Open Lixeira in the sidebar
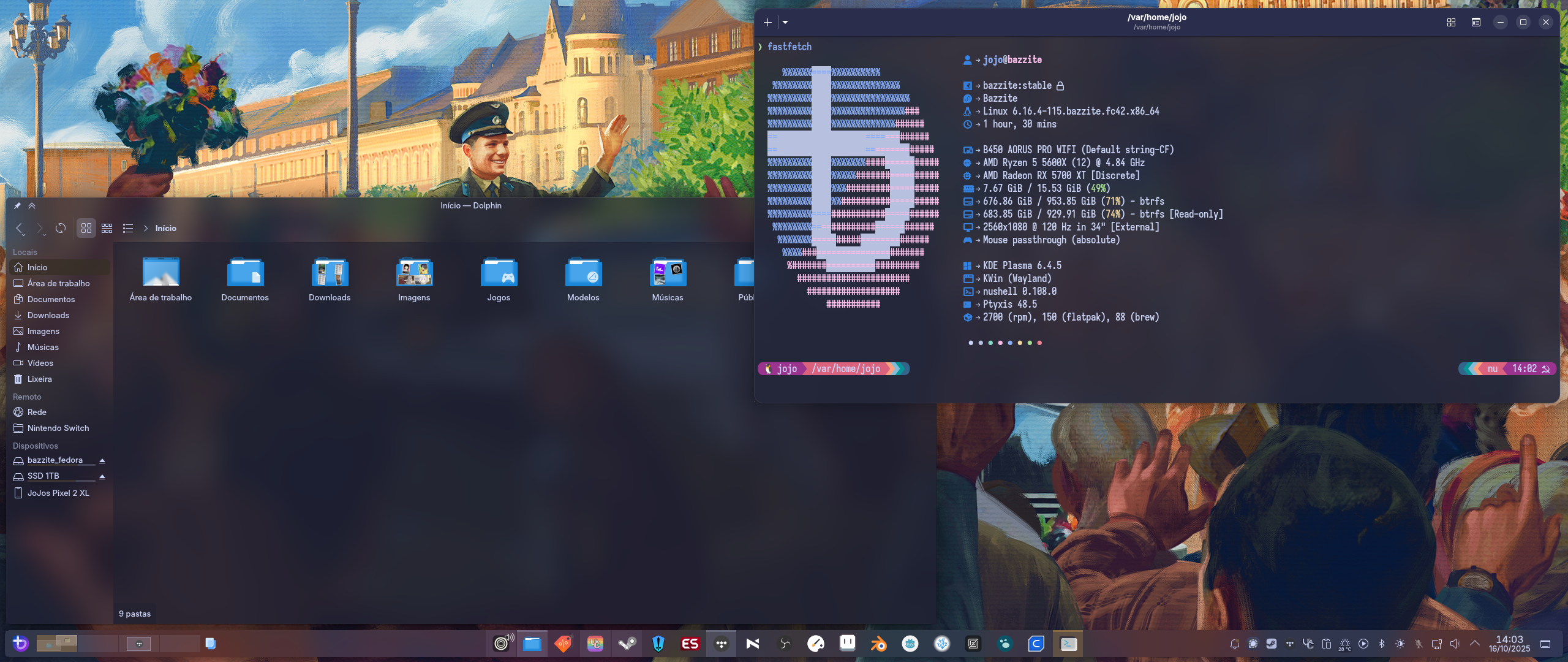The width and height of the screenshot is (1568, 662). pos(39,379)
